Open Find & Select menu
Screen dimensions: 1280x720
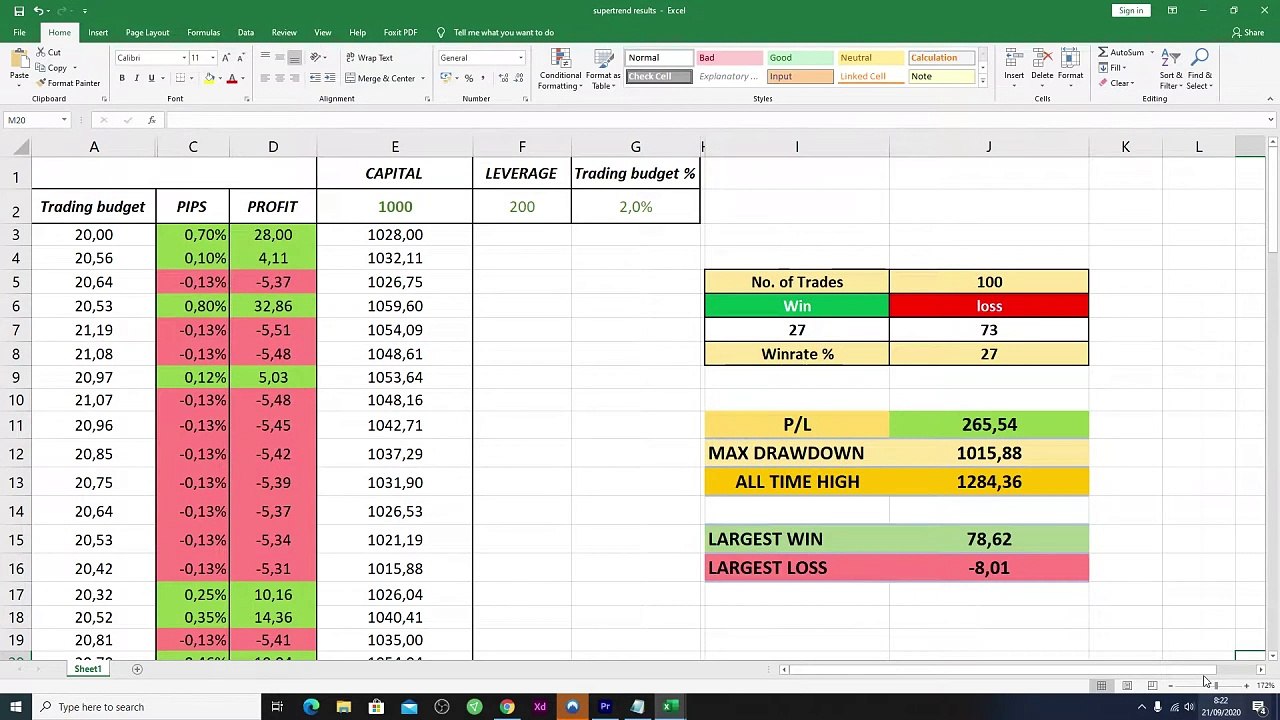1200,68
